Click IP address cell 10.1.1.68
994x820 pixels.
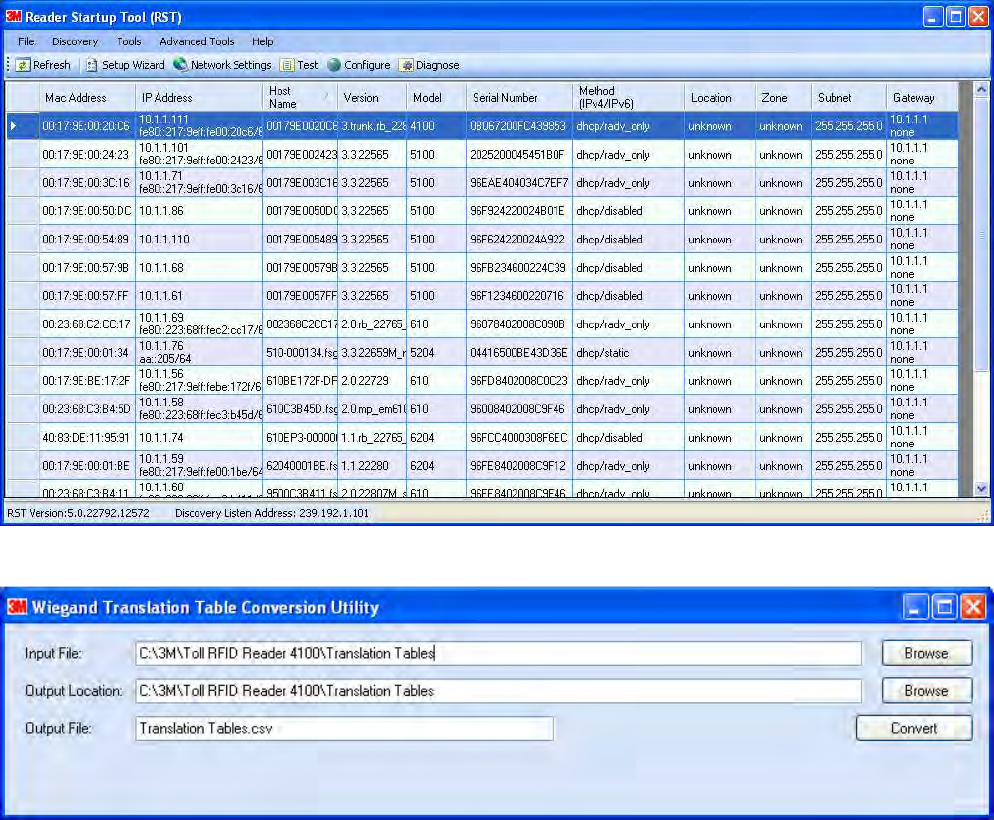click(x=199, y=268)
